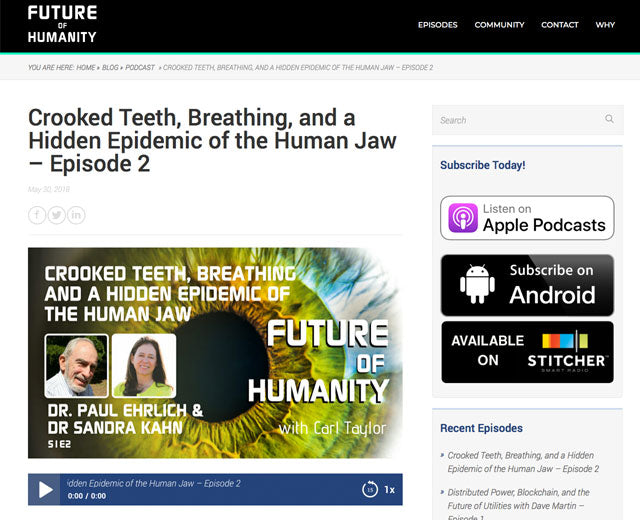The height and width of the screenshot is (520, 640).
Task: Open the Episodes menu item
Action: click(437, 25)
